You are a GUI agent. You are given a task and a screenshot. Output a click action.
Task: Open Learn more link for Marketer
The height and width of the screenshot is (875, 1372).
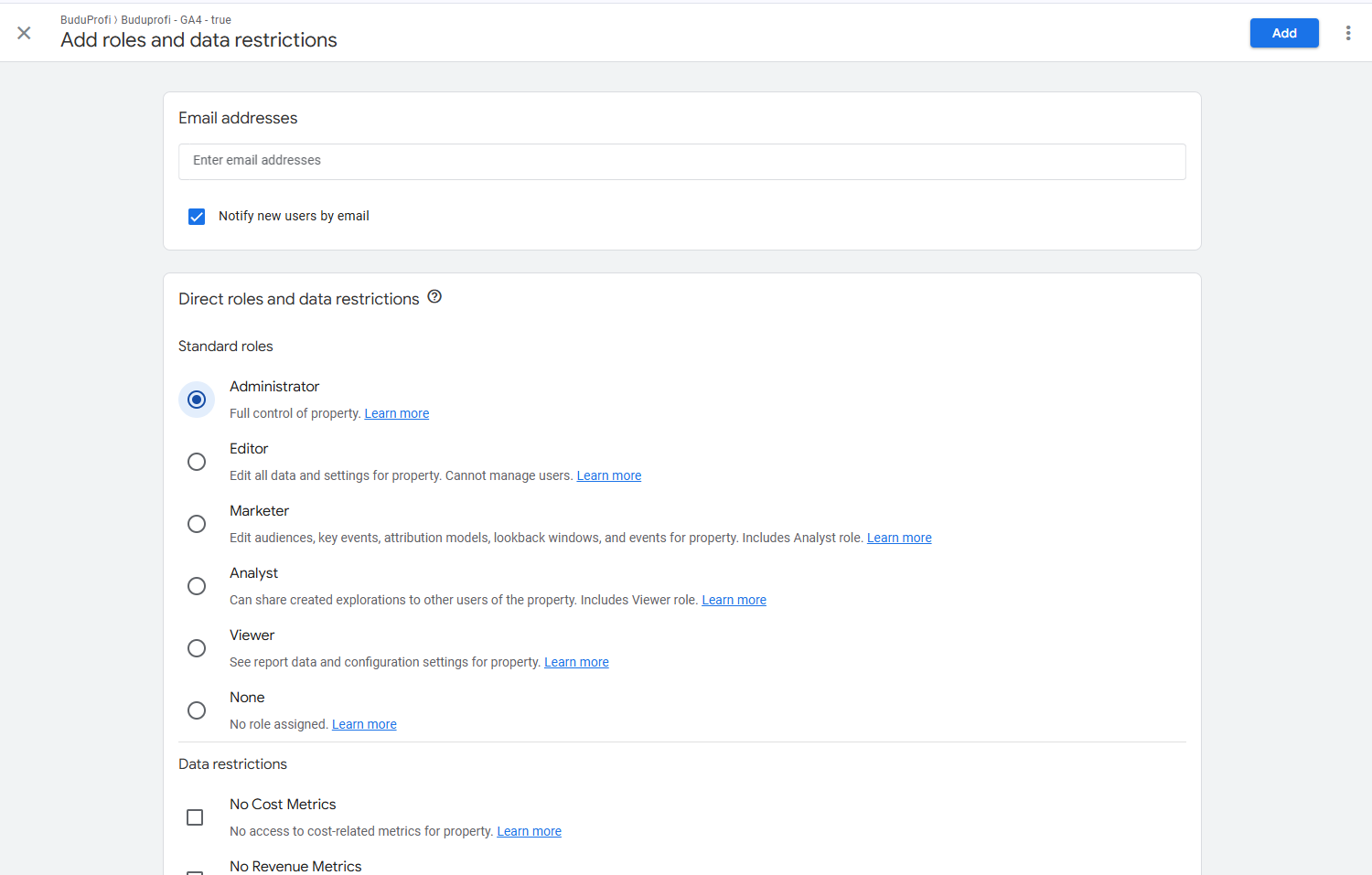point(899,538)
